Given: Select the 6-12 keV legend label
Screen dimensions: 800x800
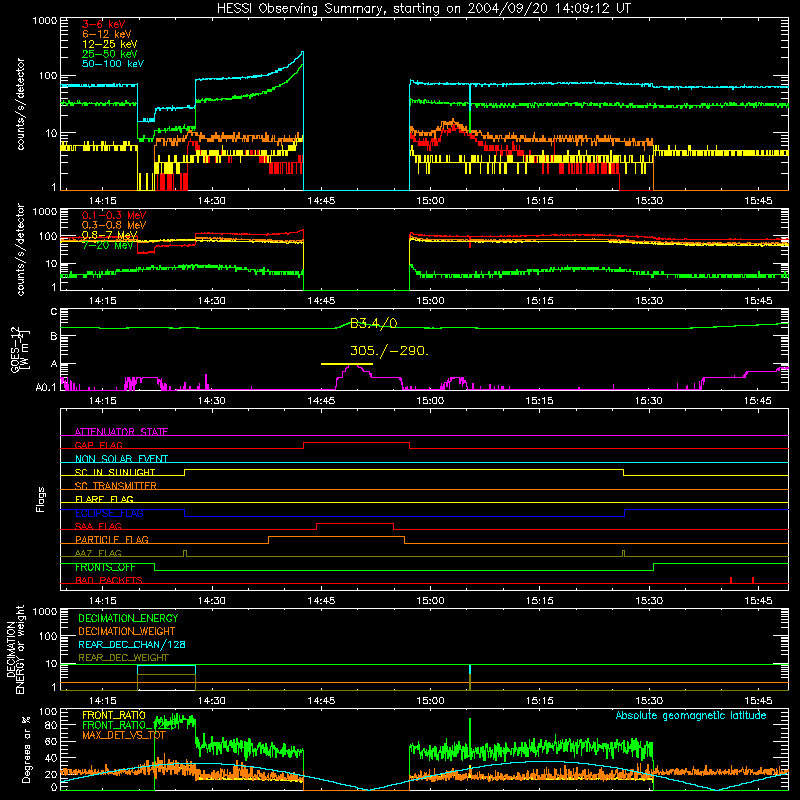Looking at the screenshot, I should coord(107,34).
